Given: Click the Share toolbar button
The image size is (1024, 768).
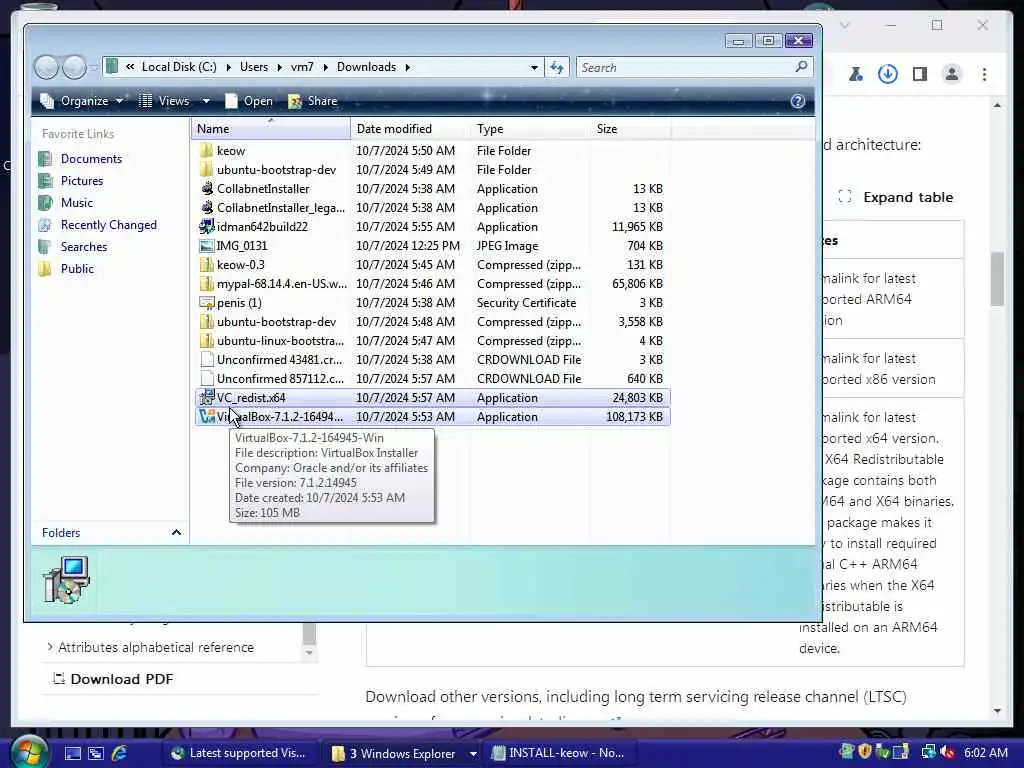Looking at the screenshot, I should point(312,101).
